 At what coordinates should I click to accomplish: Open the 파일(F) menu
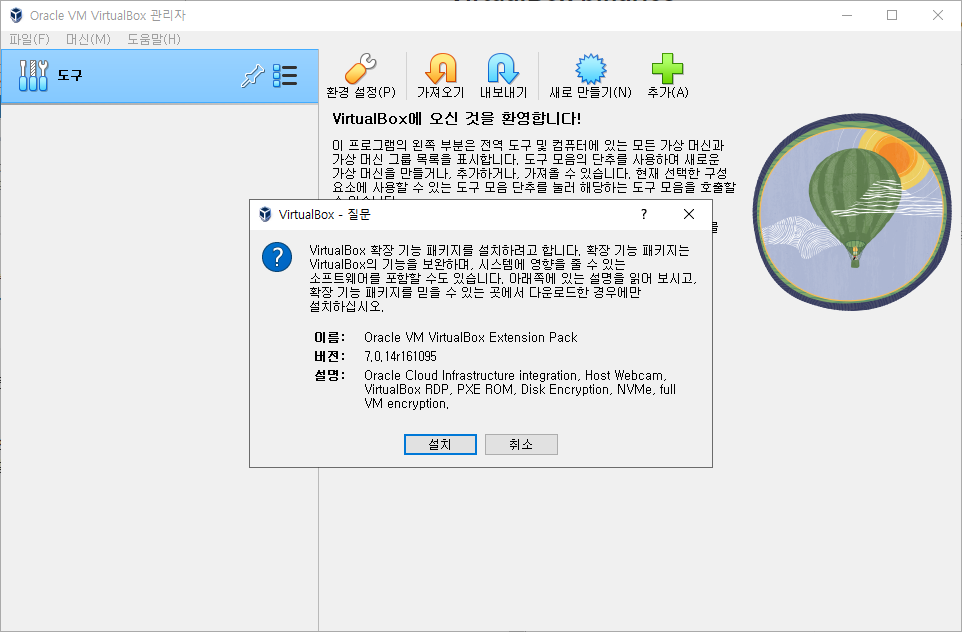[29, 39]
